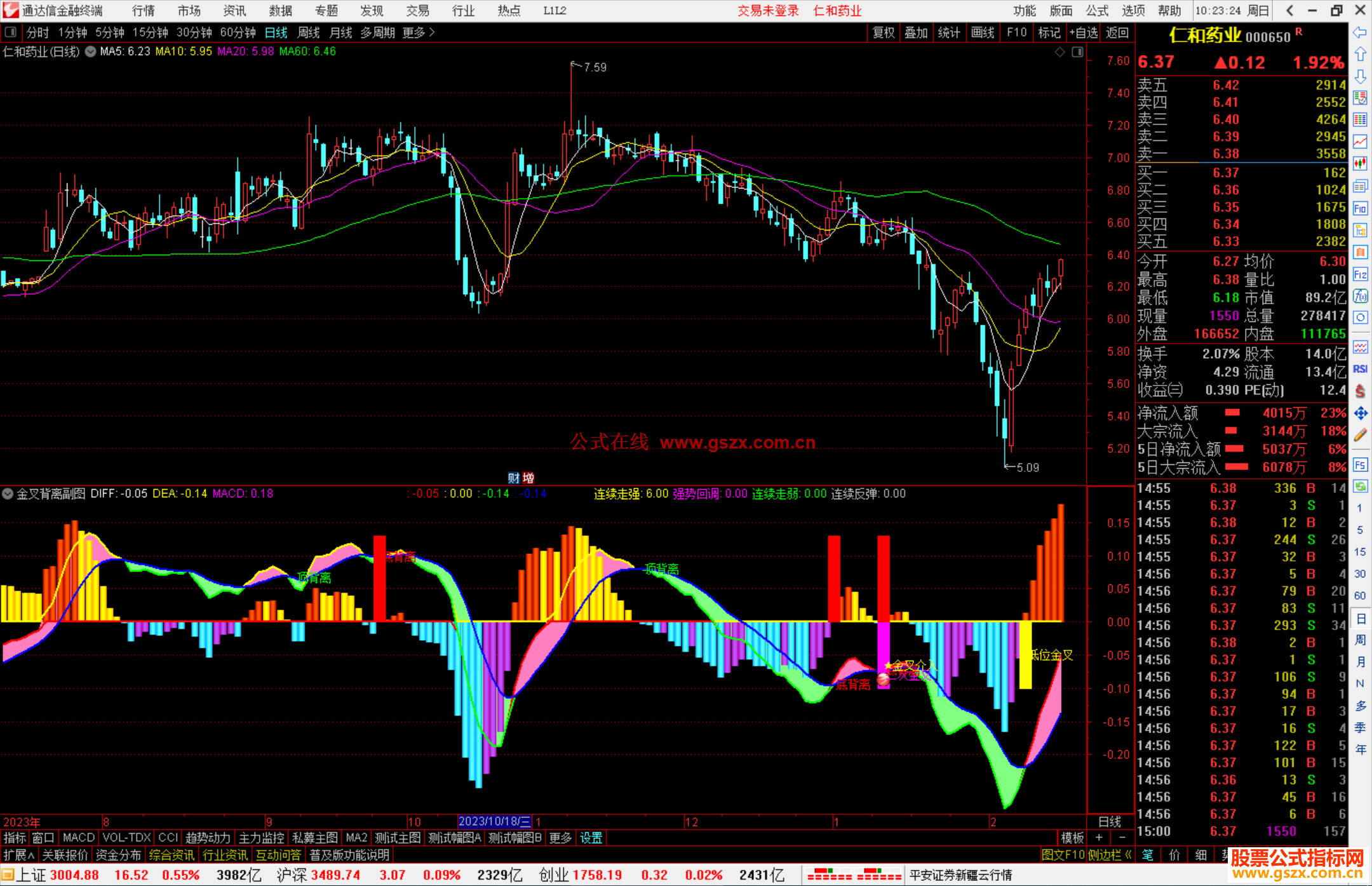Toggle panel icon left of 分时

(11, 32)
